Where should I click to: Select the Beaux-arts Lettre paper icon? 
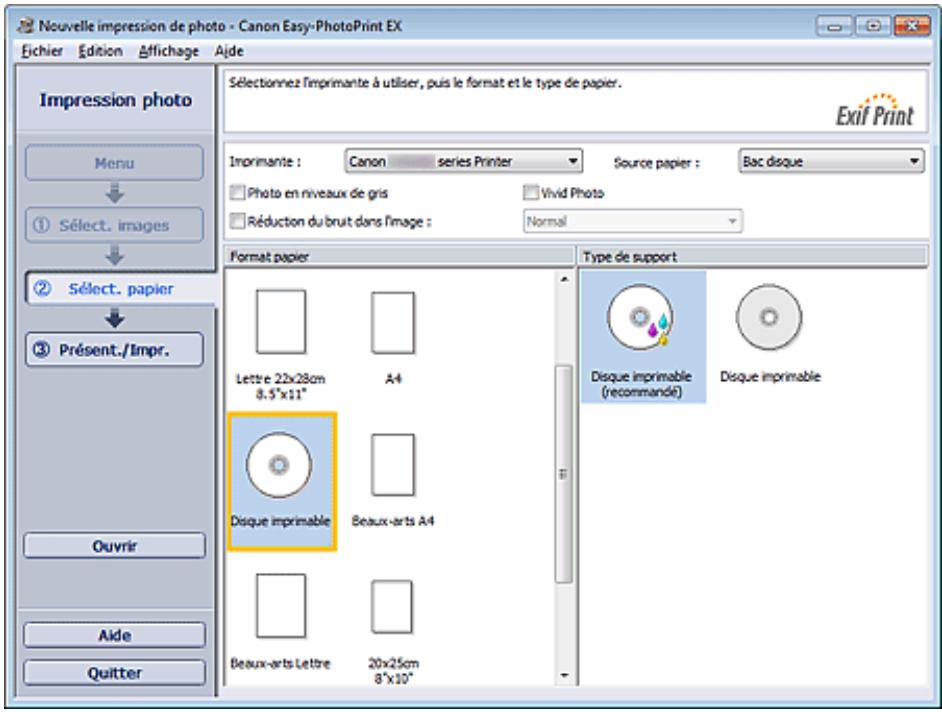pos(281,606)
